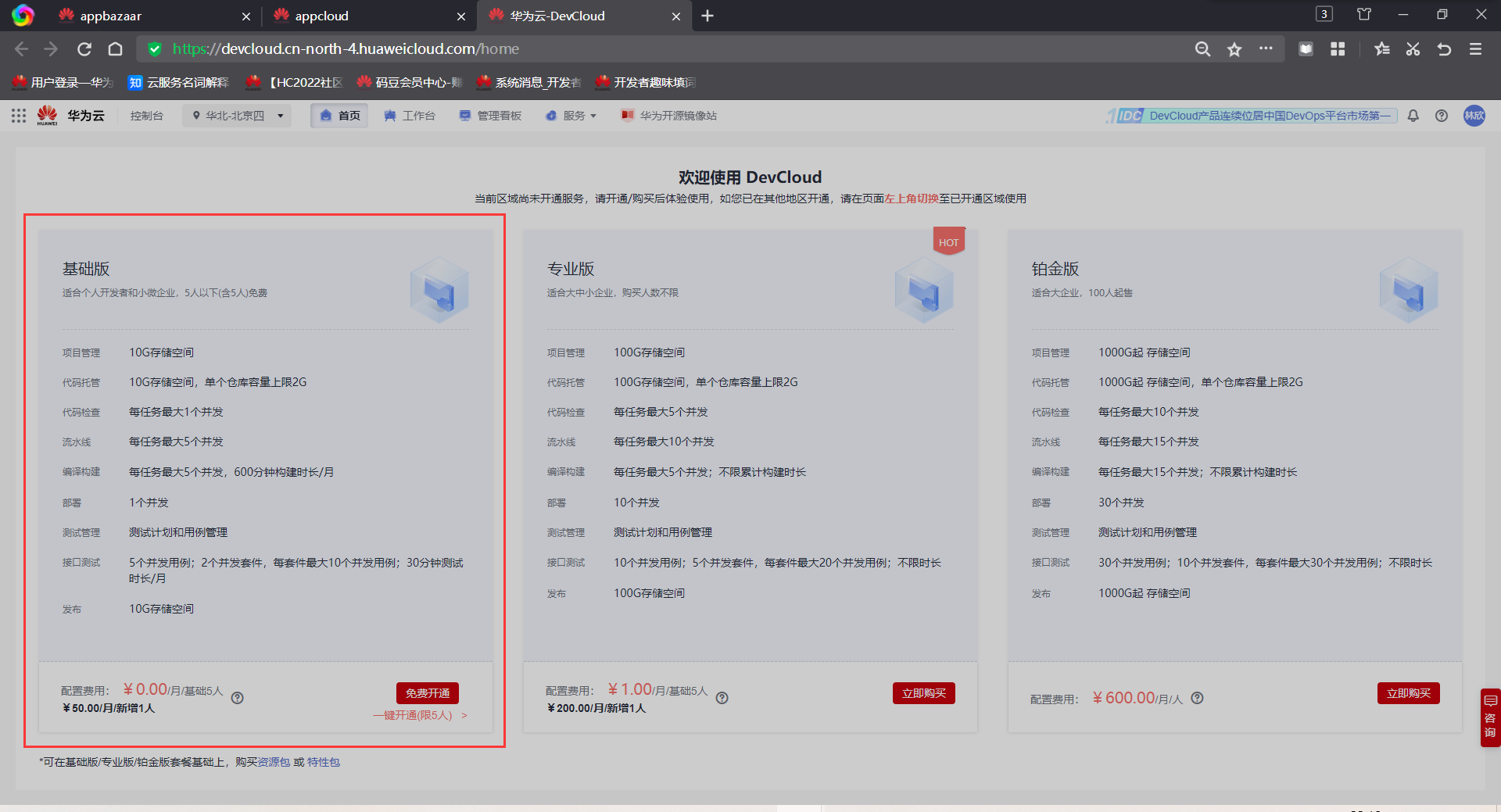Image resolution: width=1501 pixels, height=812 pixels.
Task: Open the 码豆会员中心 bookmark
Action: pos(410,82)
